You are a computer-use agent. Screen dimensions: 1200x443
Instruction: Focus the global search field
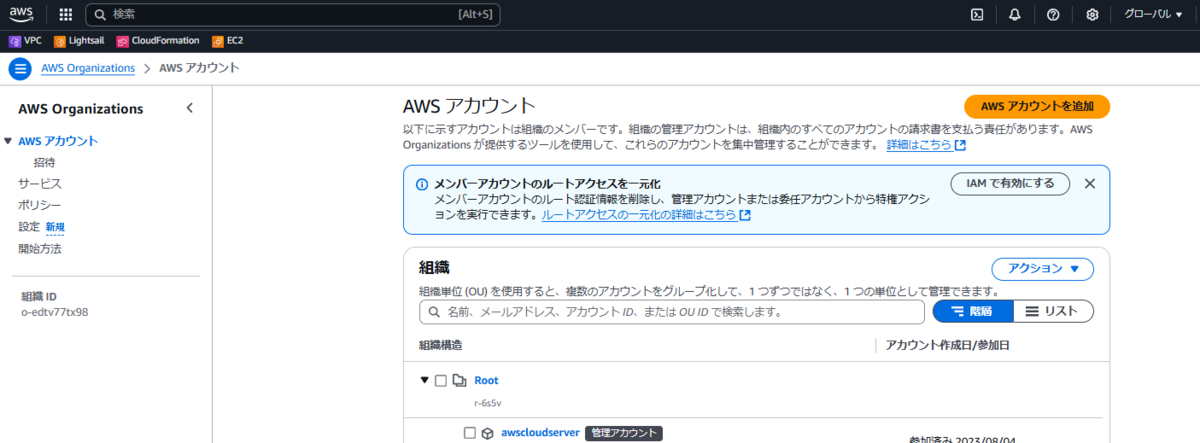pos(293,15)
